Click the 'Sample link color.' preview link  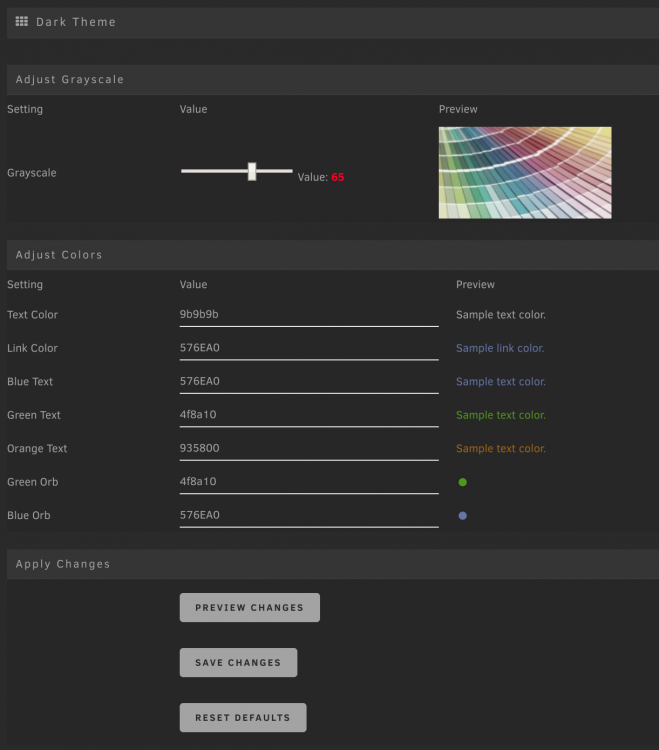pyautogui.click(x=500, y=348)
